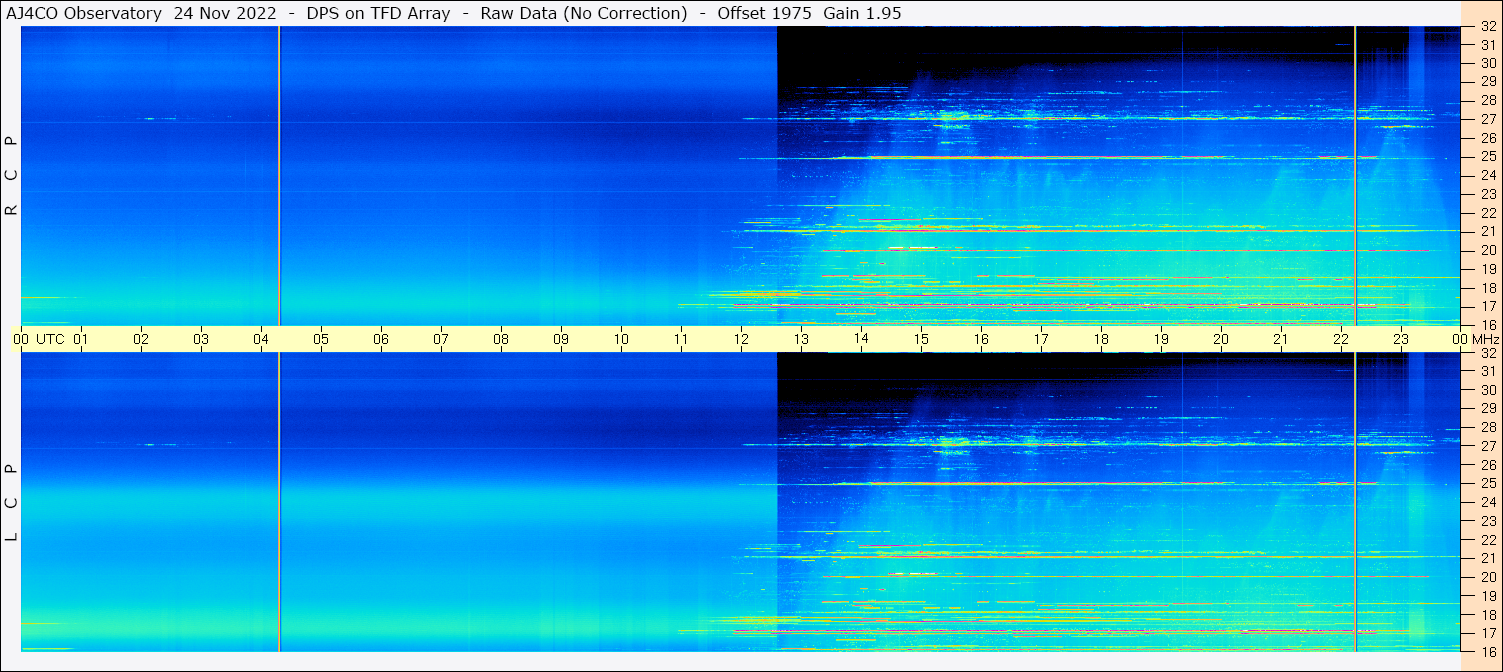The image size is (1503, 672).
Task: Click the "R C P" panel label
Action: point(12,176)
